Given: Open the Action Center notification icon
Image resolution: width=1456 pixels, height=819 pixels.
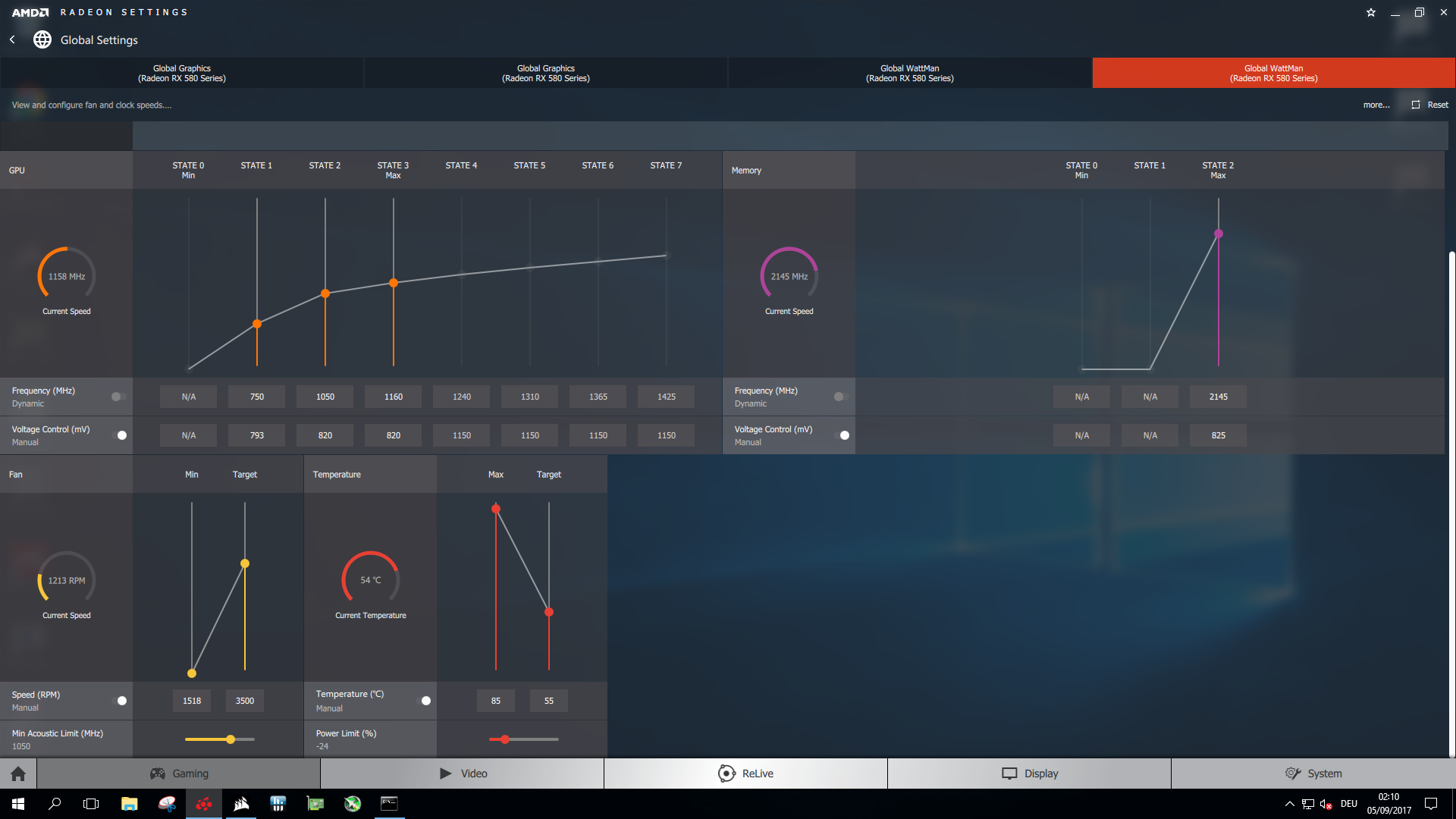Looking at the screenshot, I should click(x=1431, y=804).
